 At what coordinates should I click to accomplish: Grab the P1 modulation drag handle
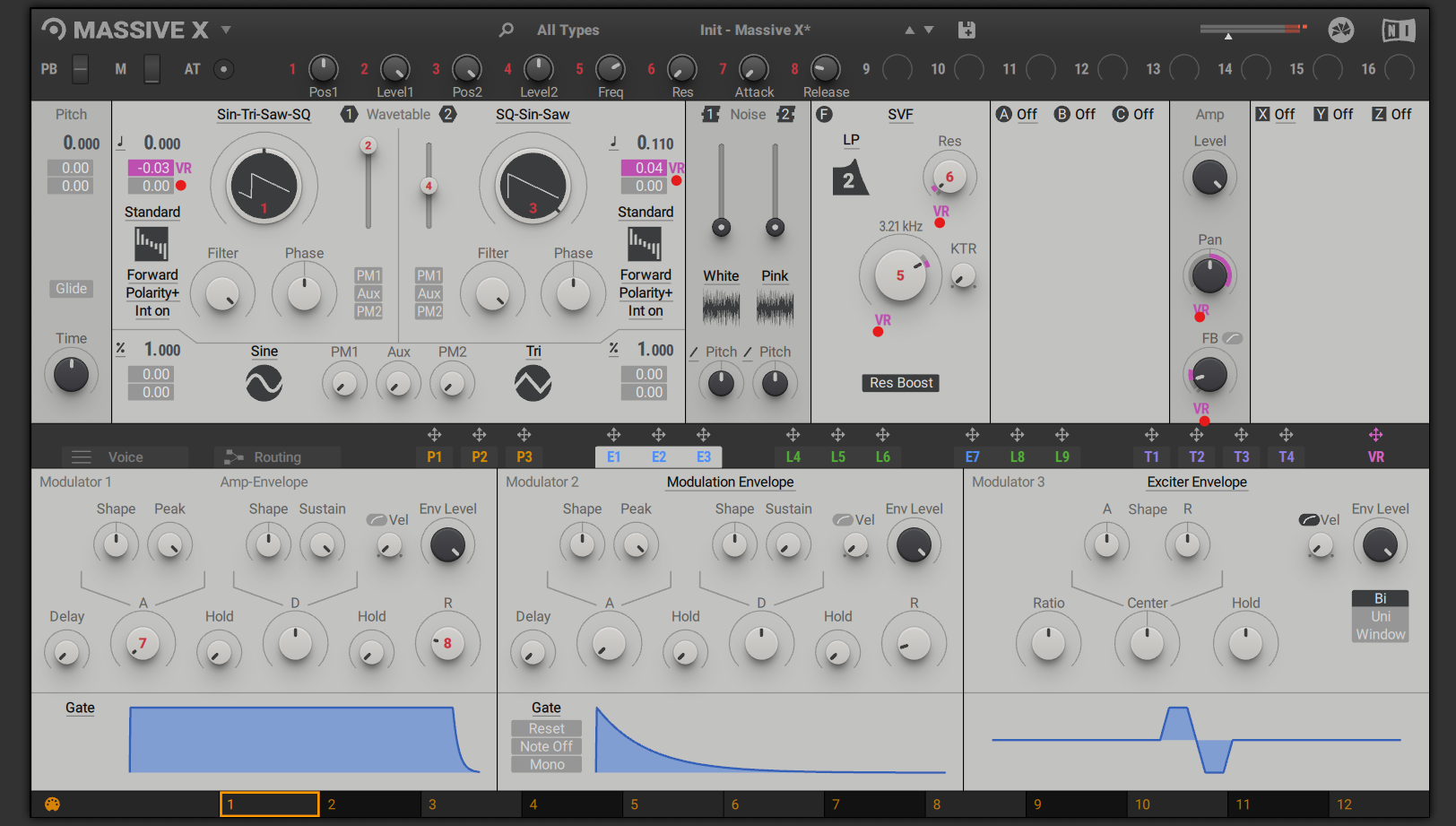(x=434, y=435)
